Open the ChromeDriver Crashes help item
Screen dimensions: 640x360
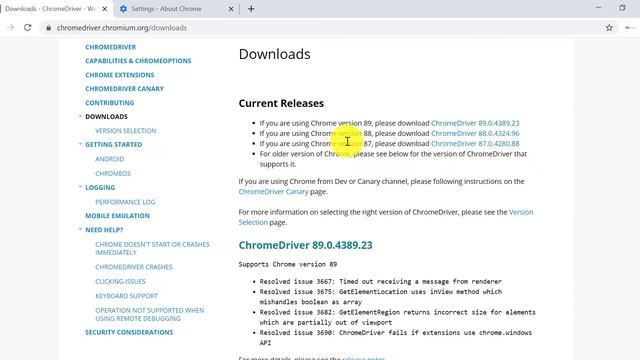point(134,267)
